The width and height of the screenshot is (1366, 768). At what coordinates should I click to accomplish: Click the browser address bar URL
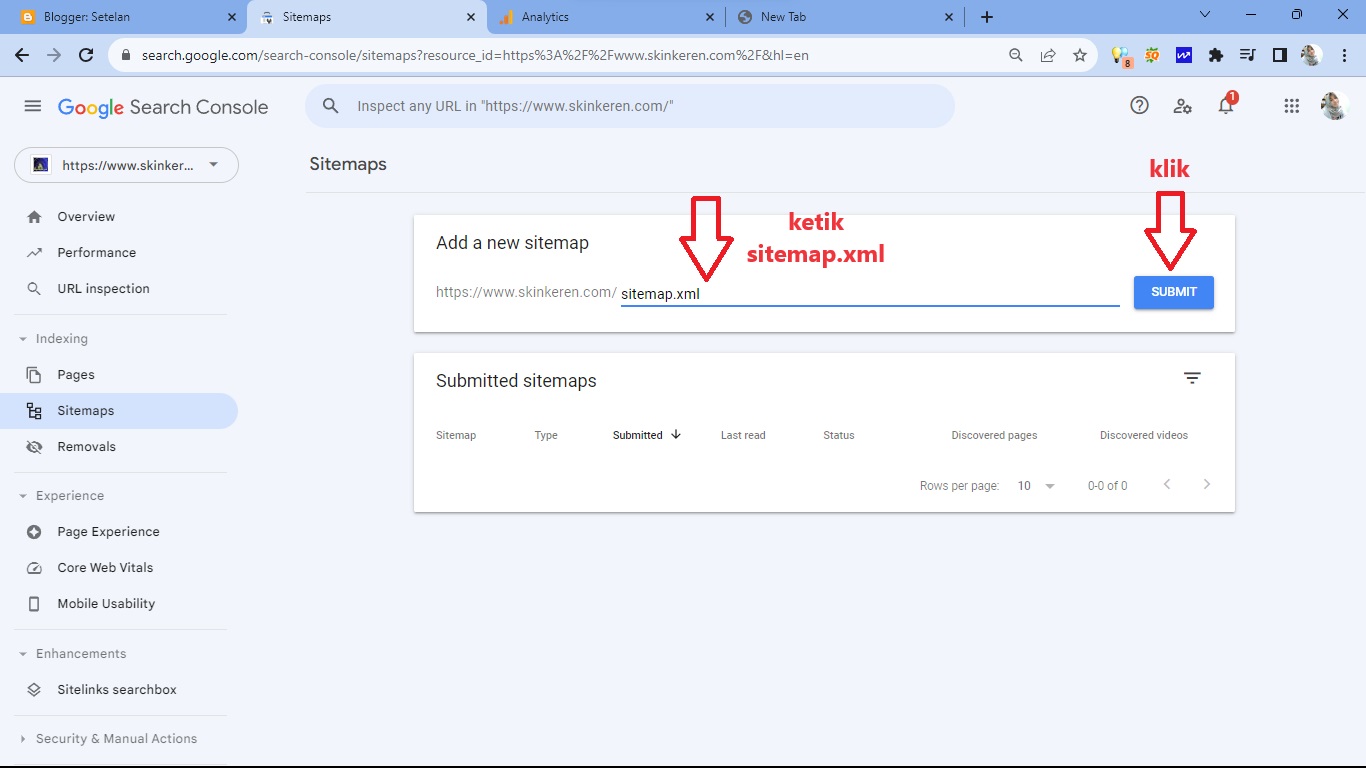pos(475,56)
